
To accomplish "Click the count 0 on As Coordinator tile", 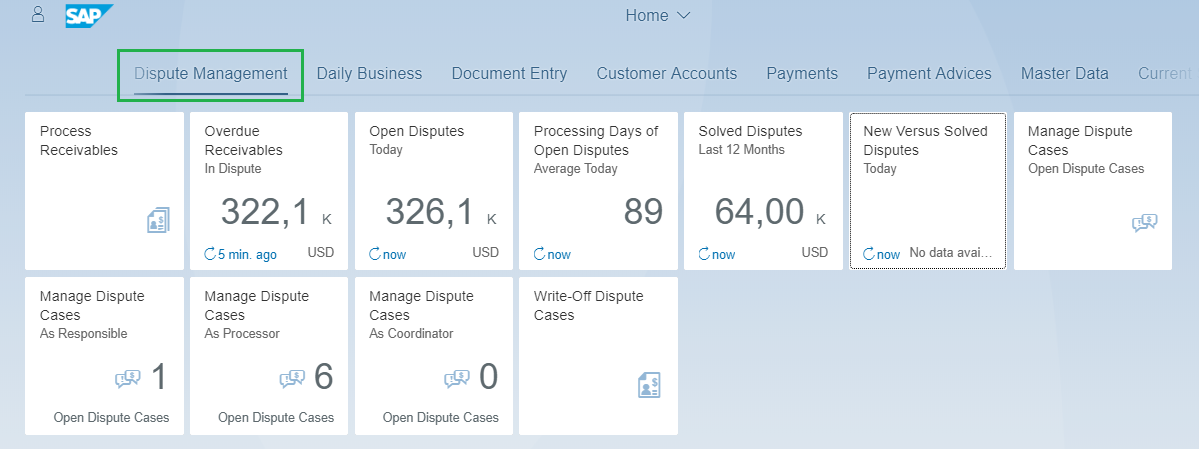I will [x=489, y=376].
